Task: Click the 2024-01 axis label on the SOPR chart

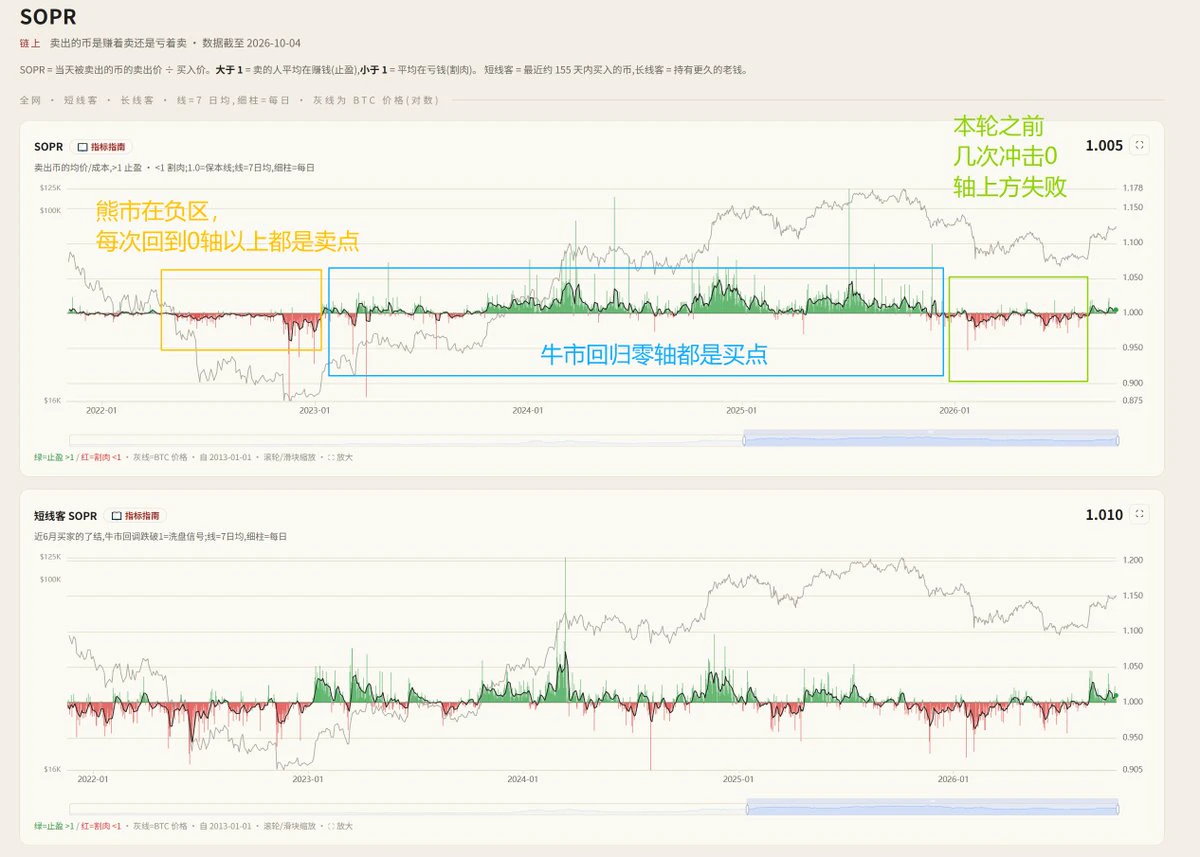Action: pos(527,410)
